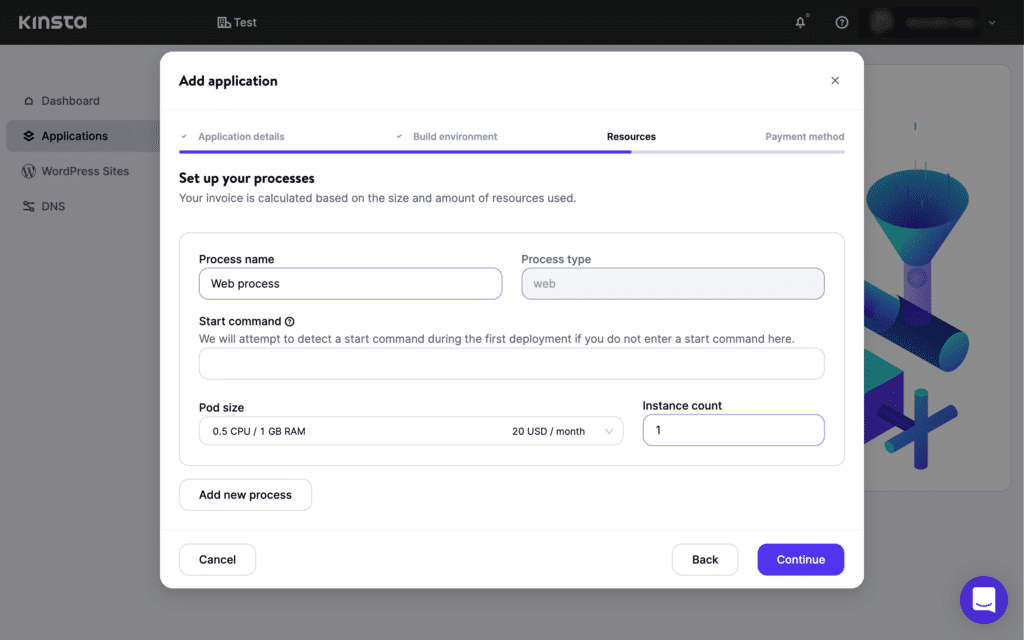Click the Applications stack icon in sidebar
The width and height of the screenshot is (1024, 640).
(x=31, y=136)
